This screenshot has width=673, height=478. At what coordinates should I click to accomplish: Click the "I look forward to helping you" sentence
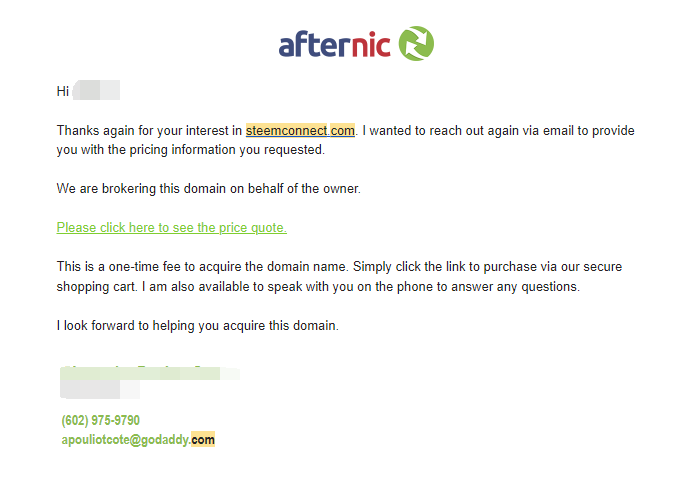[x=197, y=326]
